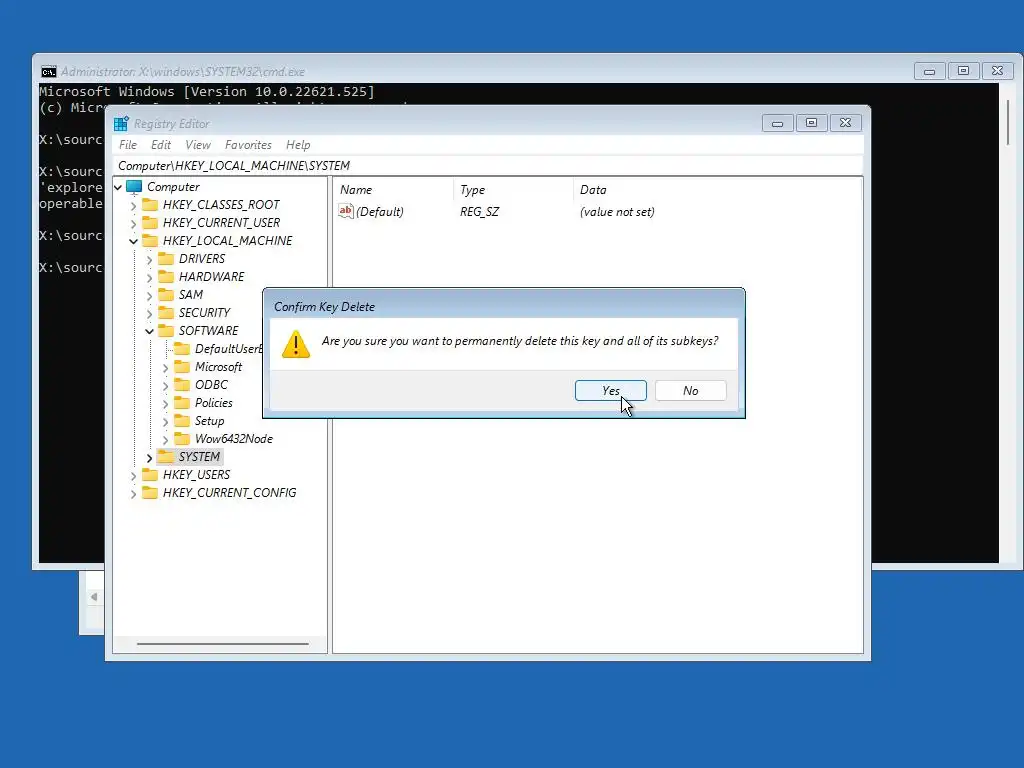Confirm deletion by clicking Yes
The height and width of the screenshot is (768, 1024).
coord(611,391)
